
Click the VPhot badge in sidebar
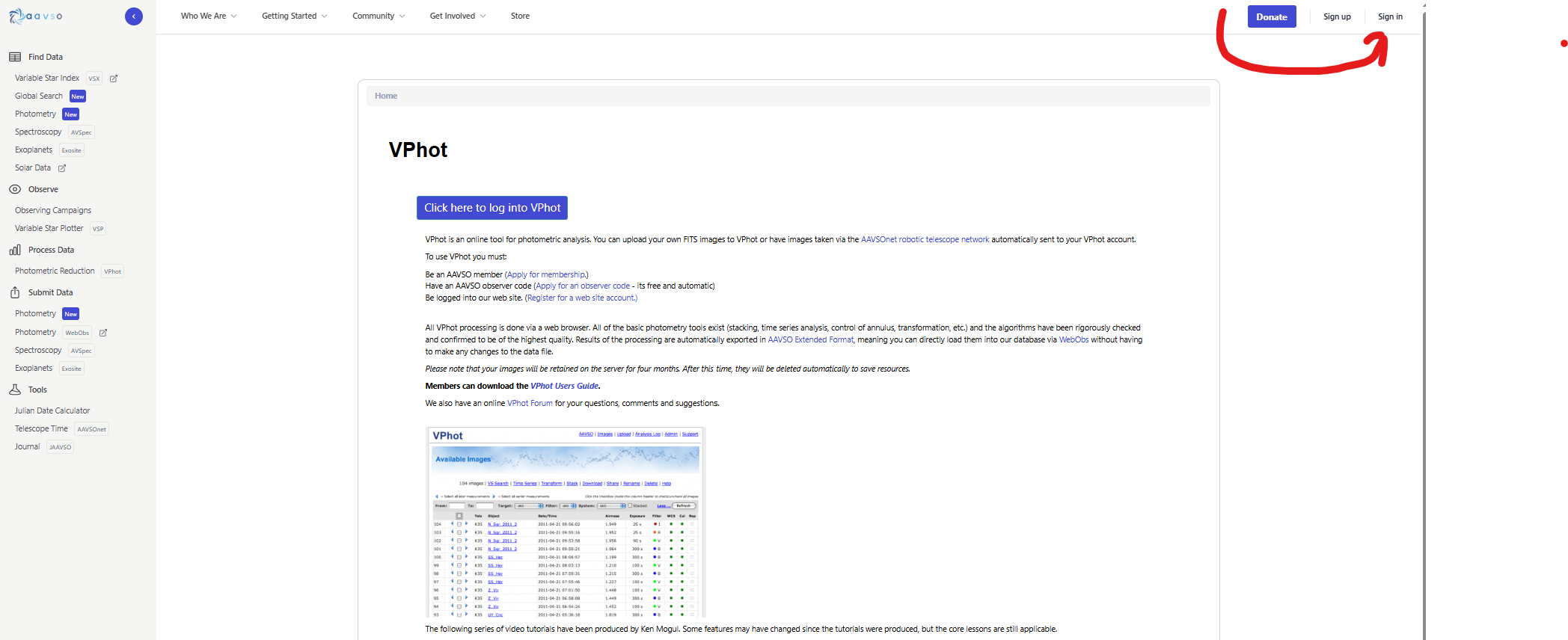pos(113,271)
